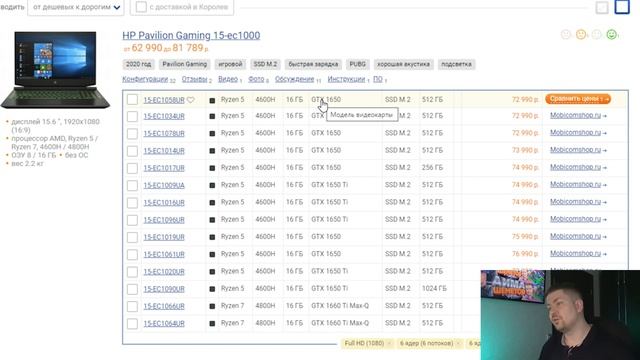
Task: Open the Конфигурации tab
Action: (x=145, y=79)
